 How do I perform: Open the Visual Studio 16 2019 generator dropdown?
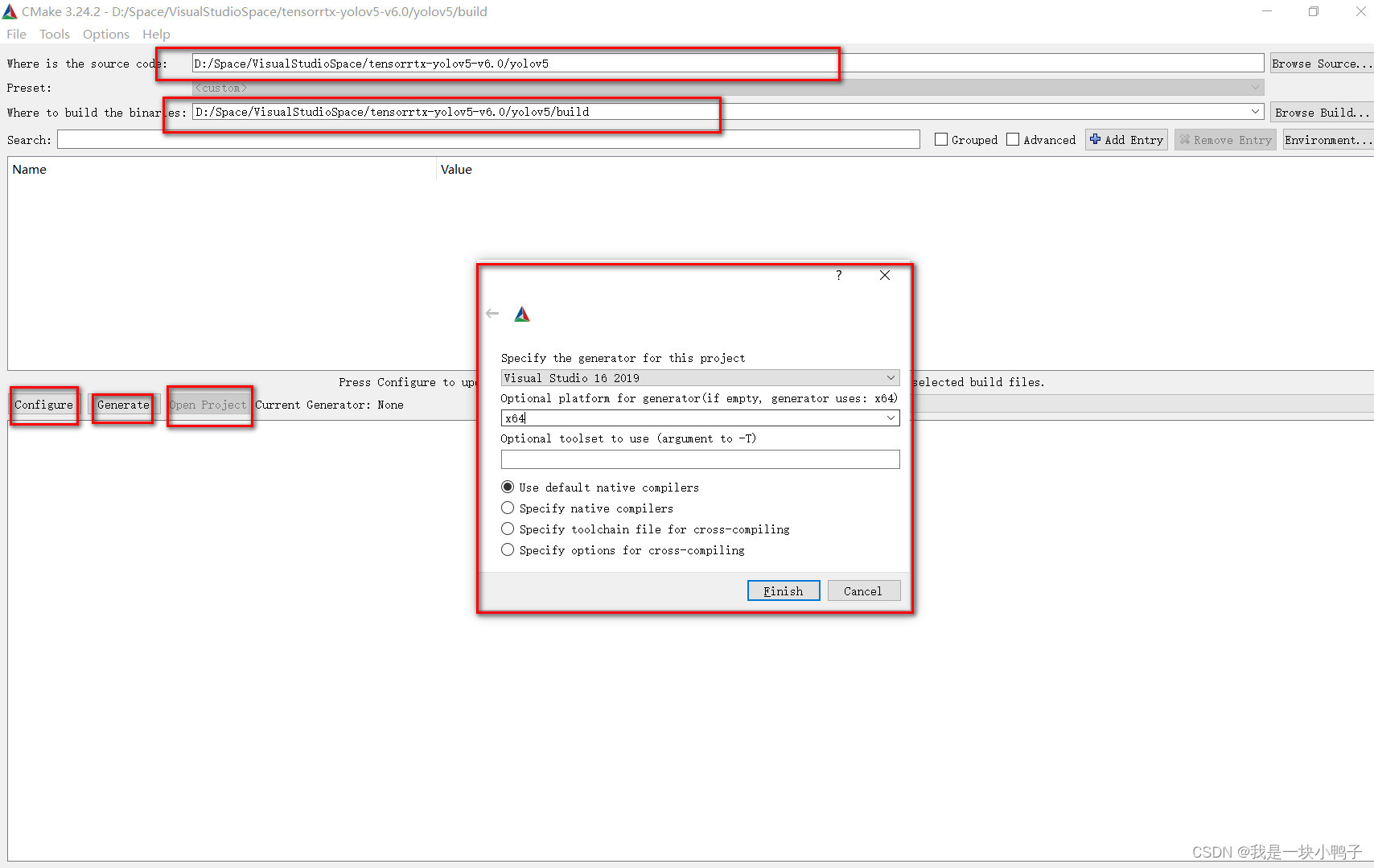(700, 378)
